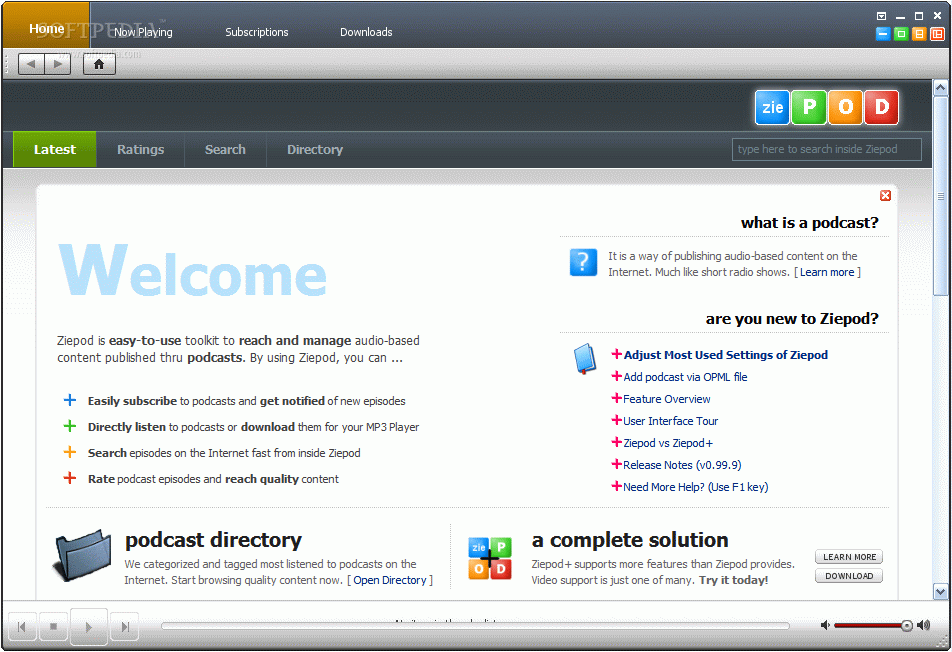The height and width of the screenshot is (652, 952).
Task: Select the Ratings tab
Action: point(140,150)
